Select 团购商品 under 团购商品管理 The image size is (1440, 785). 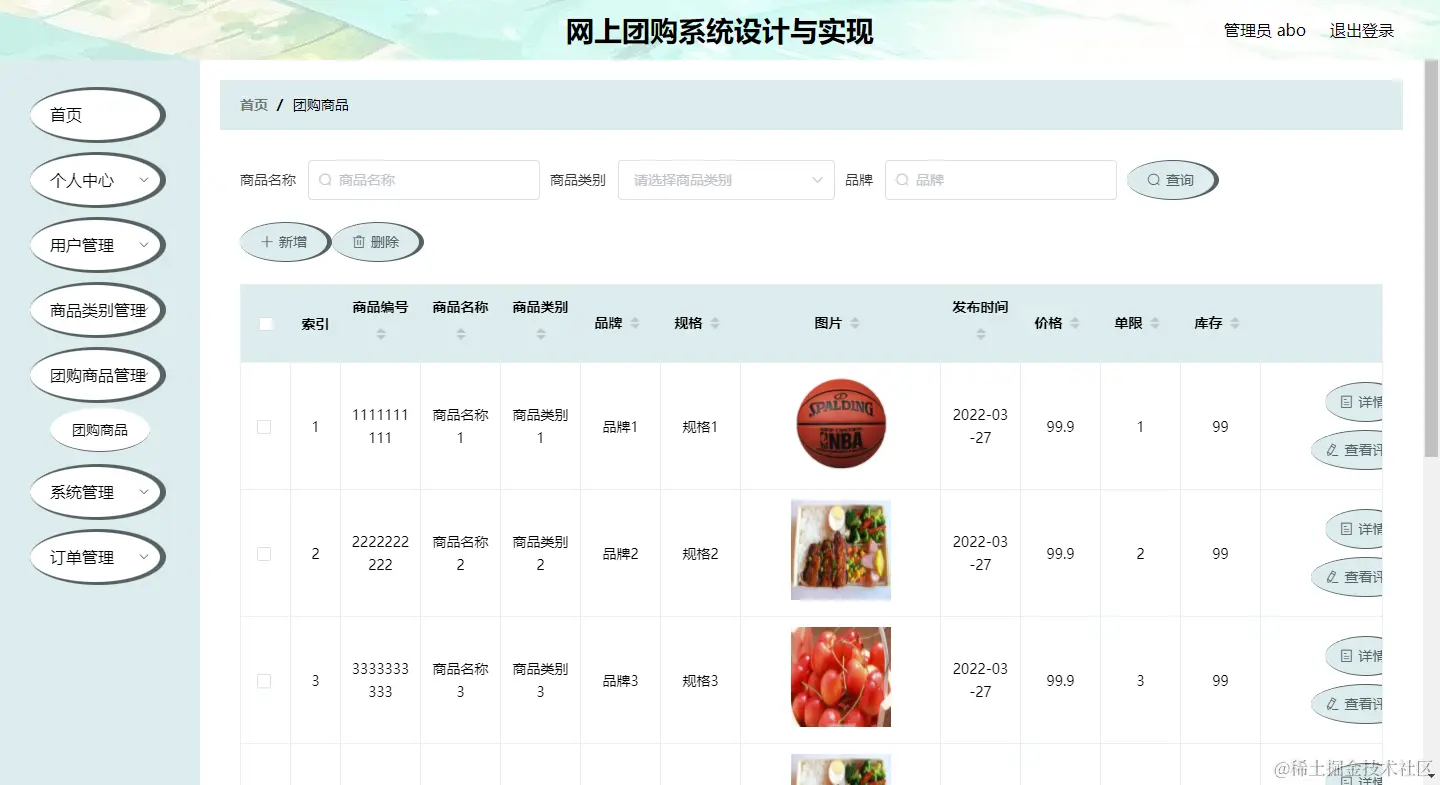pos(100,429)
